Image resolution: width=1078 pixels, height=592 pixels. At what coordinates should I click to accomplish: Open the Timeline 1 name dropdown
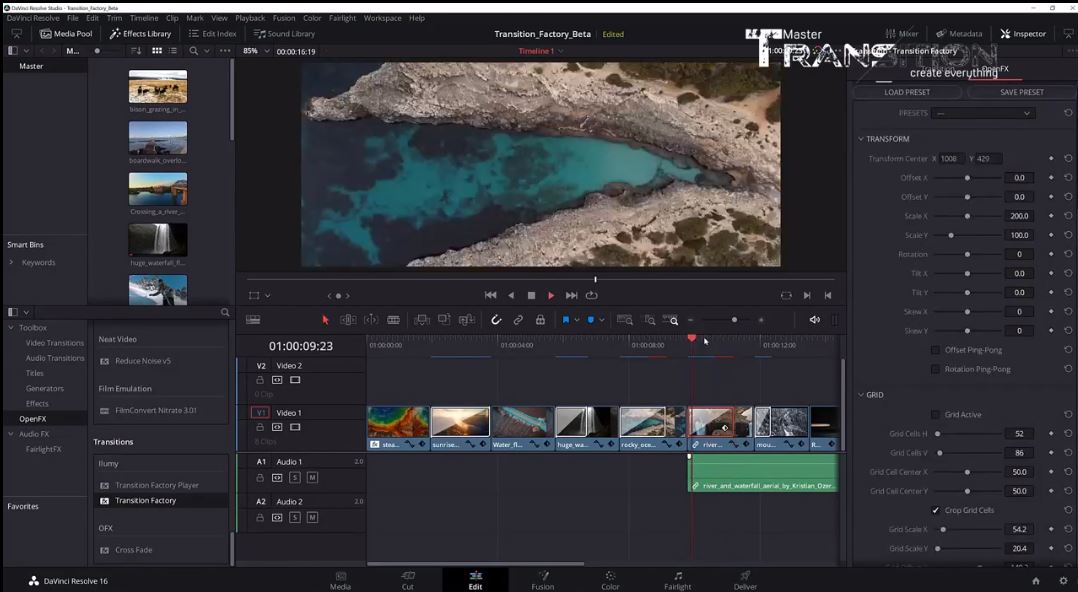[561, 51]
